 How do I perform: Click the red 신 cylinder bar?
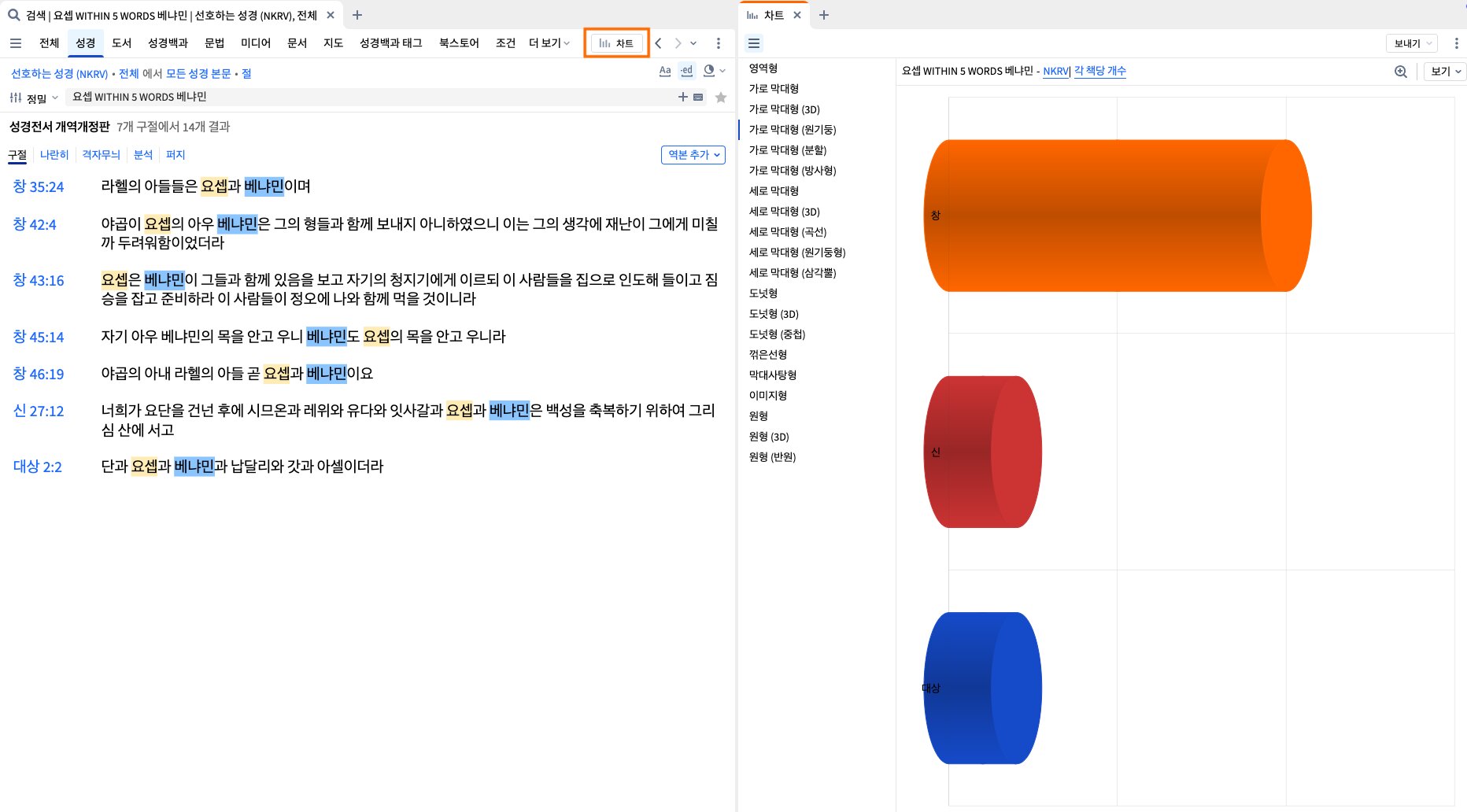pos(983,452)
